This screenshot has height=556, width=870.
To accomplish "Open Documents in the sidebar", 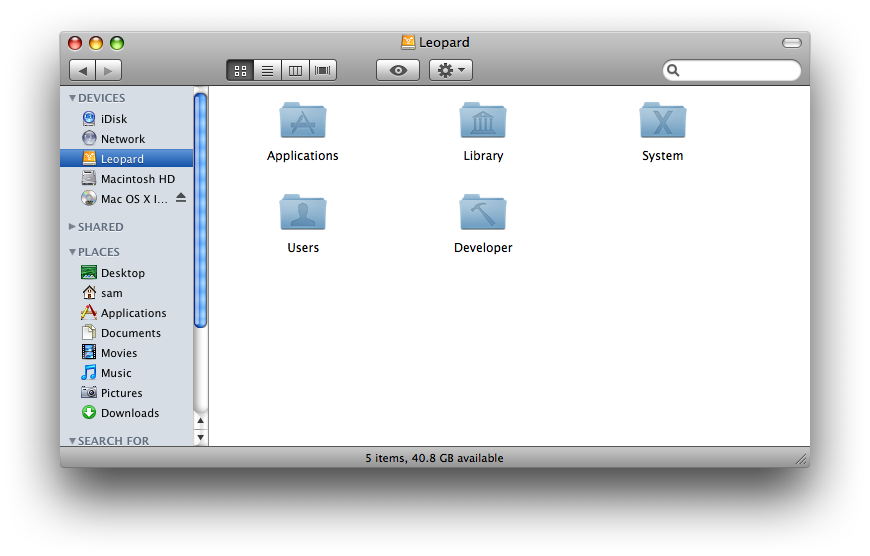I will click(127, 333).
